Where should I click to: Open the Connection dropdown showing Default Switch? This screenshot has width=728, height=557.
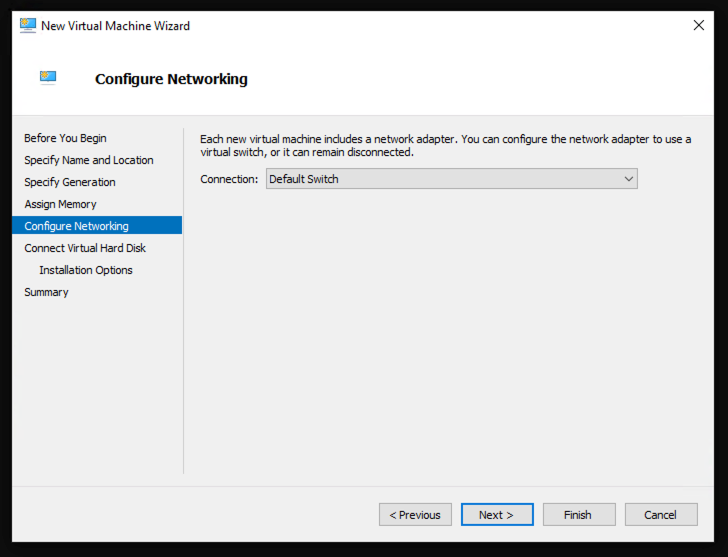[450, 179]
